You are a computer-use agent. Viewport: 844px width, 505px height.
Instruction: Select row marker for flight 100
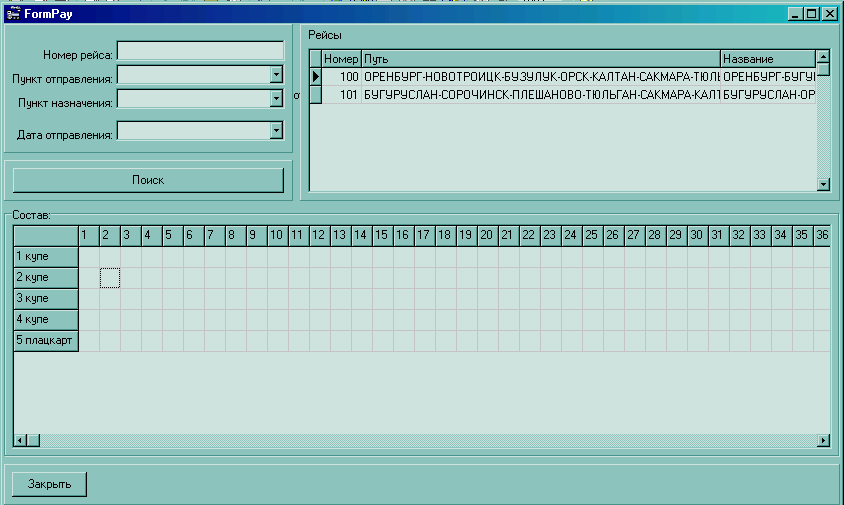coord(316,77)
